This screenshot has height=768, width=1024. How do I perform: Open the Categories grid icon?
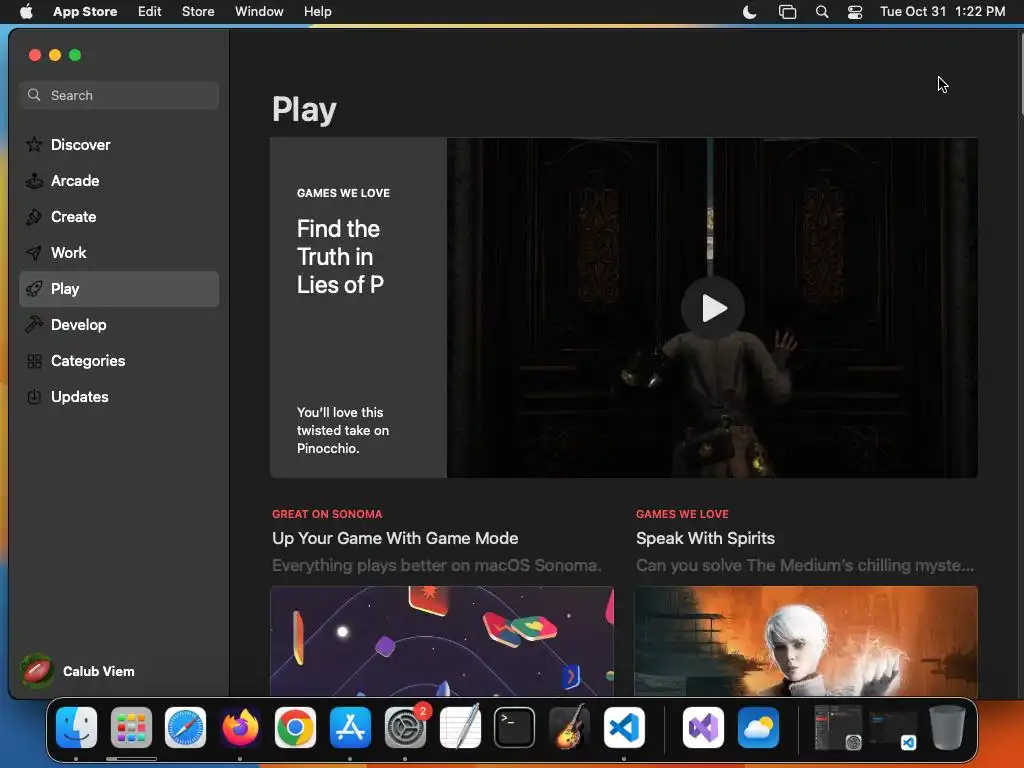tap(34, 360)
